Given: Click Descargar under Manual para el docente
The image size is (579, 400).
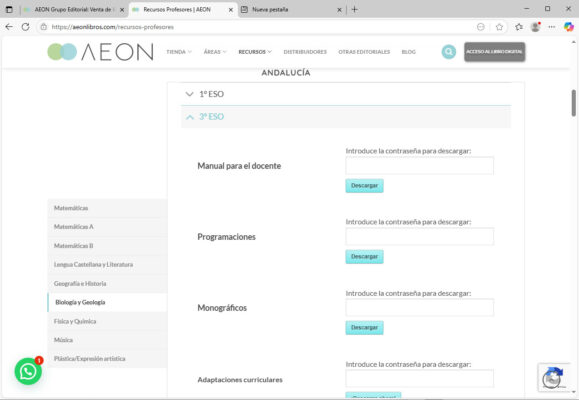Looking at the screenshot, I should pos(364,186).
